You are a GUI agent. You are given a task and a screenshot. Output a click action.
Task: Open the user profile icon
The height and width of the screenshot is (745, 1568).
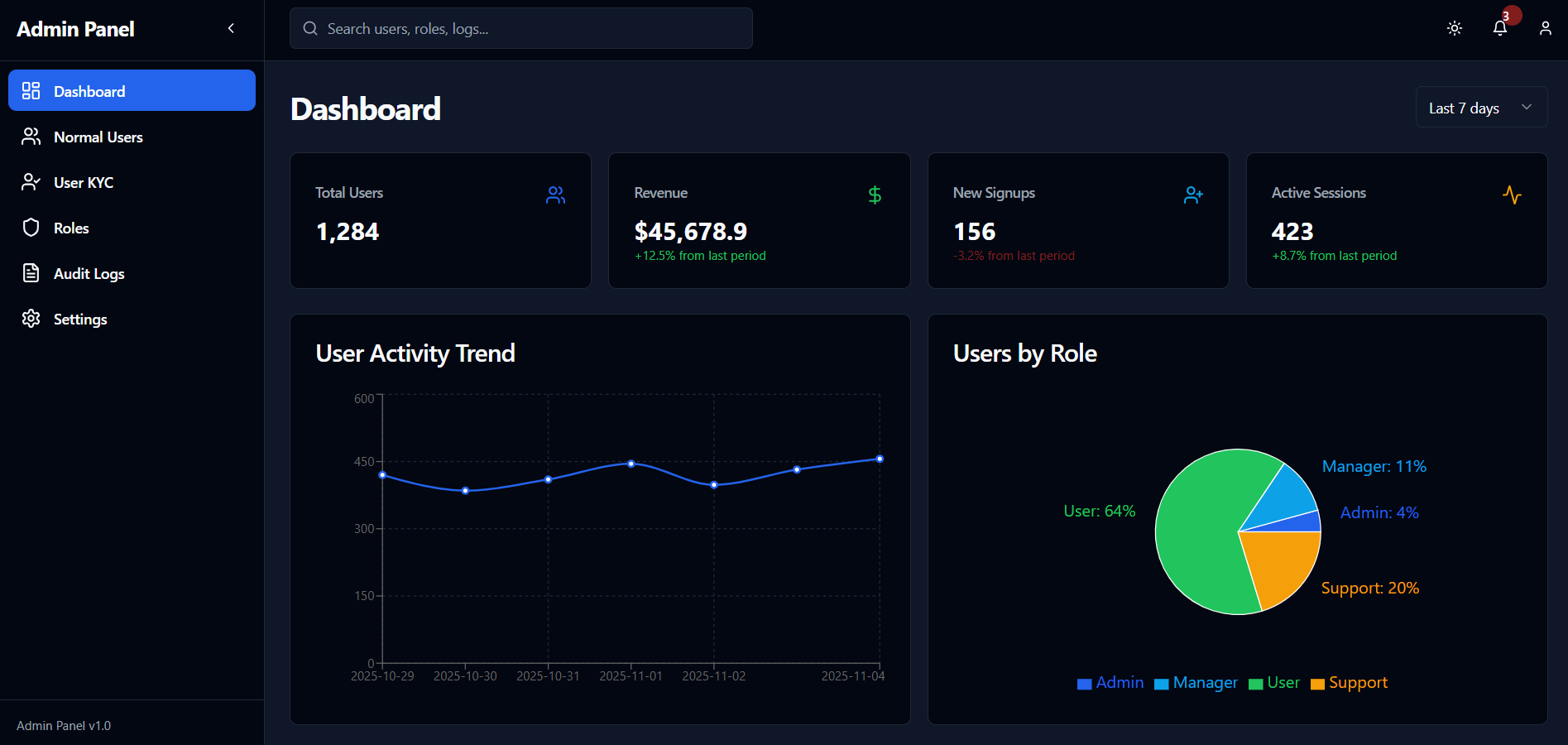pos(1545,28)
